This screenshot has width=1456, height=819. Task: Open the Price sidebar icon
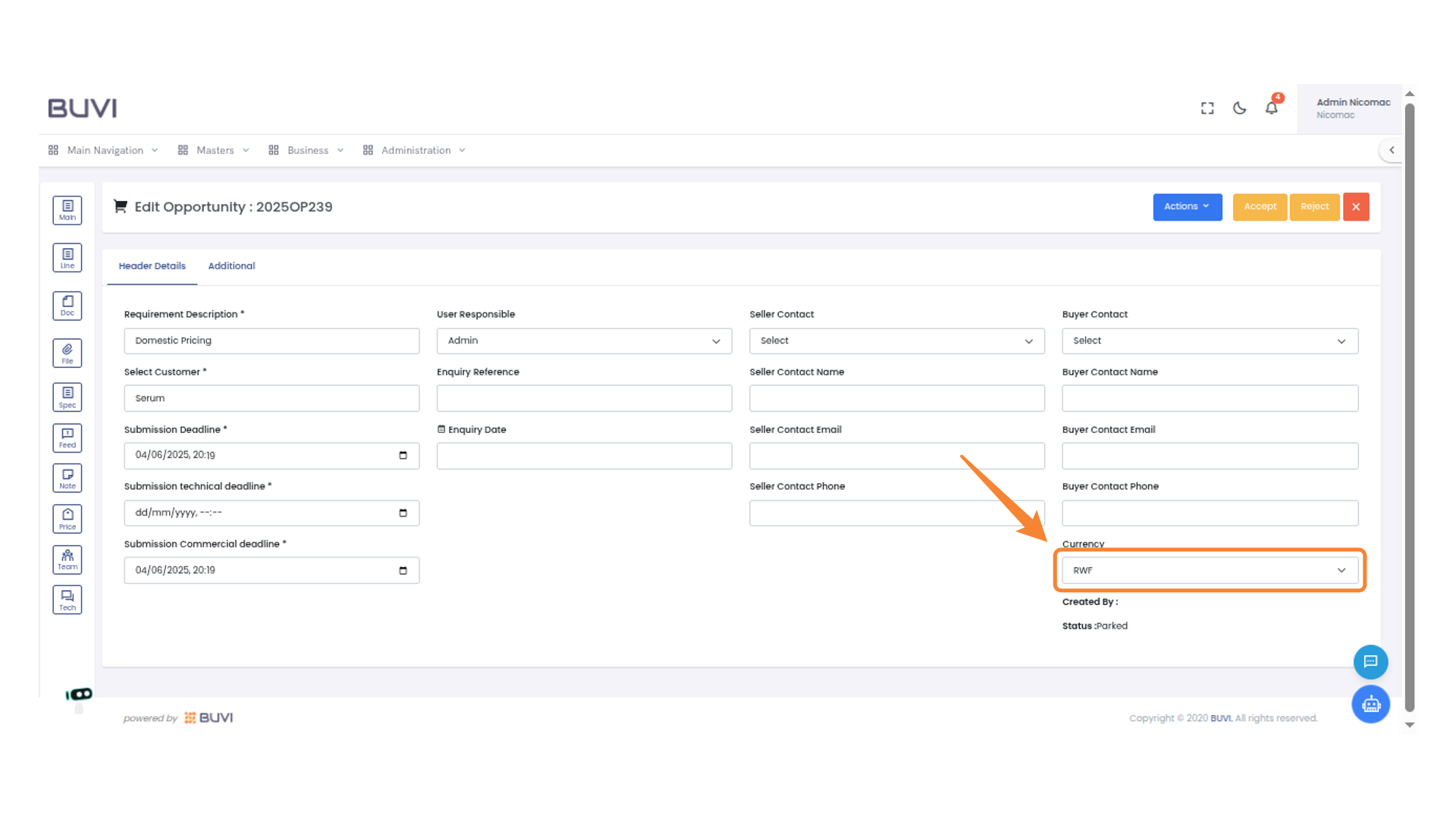point(67,519)
